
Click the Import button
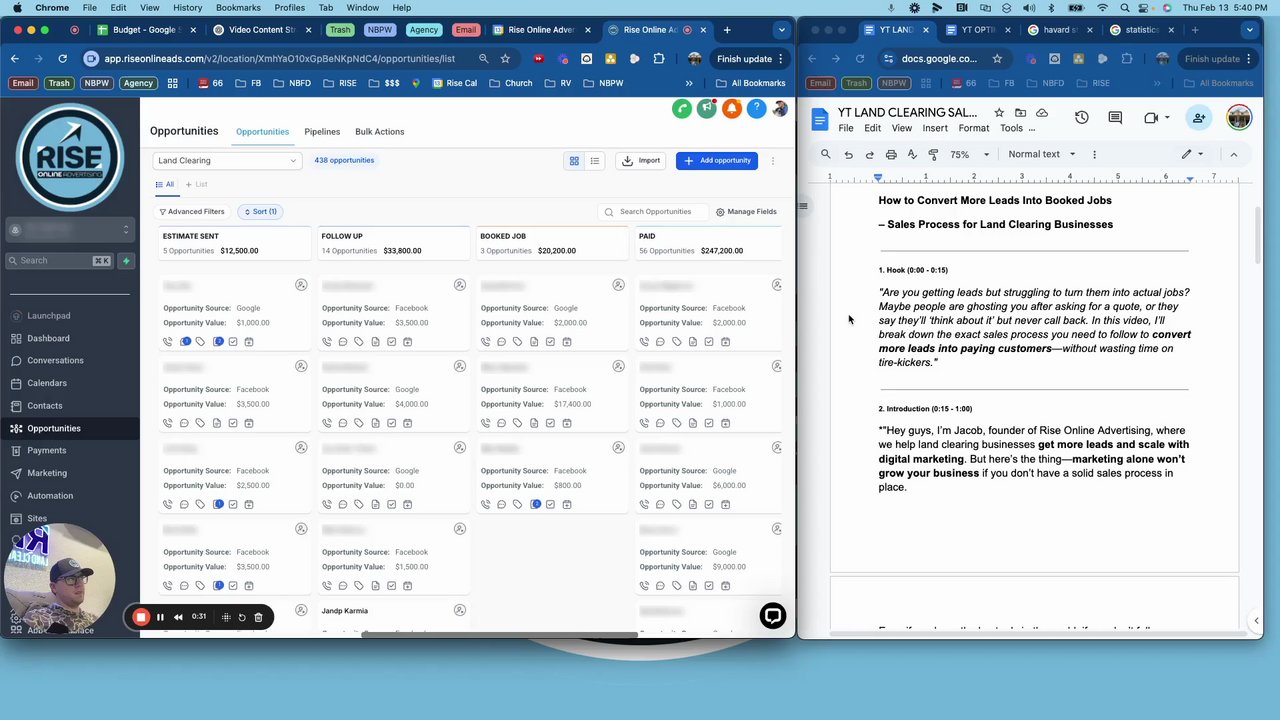[x=641, y=161]
